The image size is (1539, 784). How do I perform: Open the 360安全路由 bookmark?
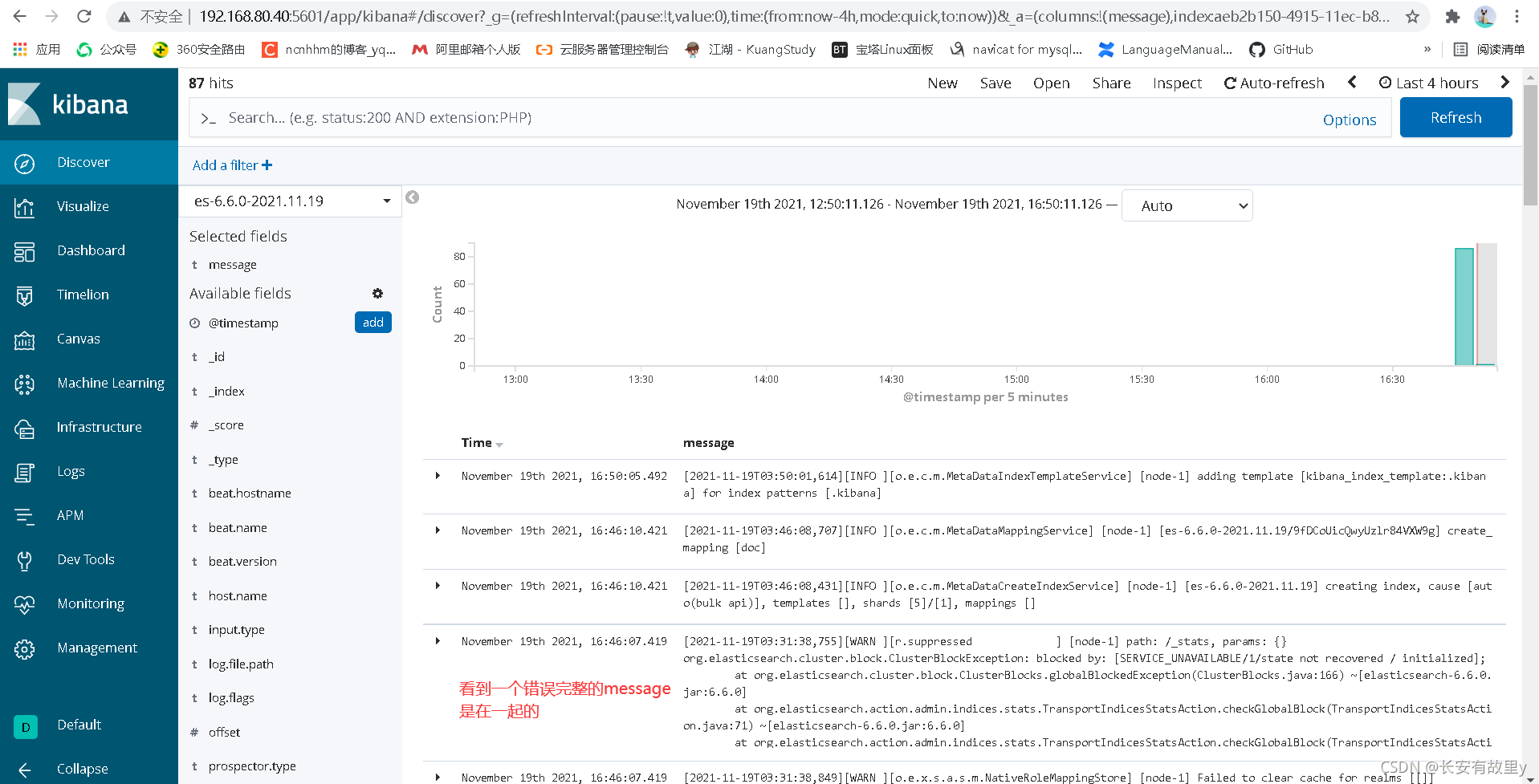coord(199,50)
